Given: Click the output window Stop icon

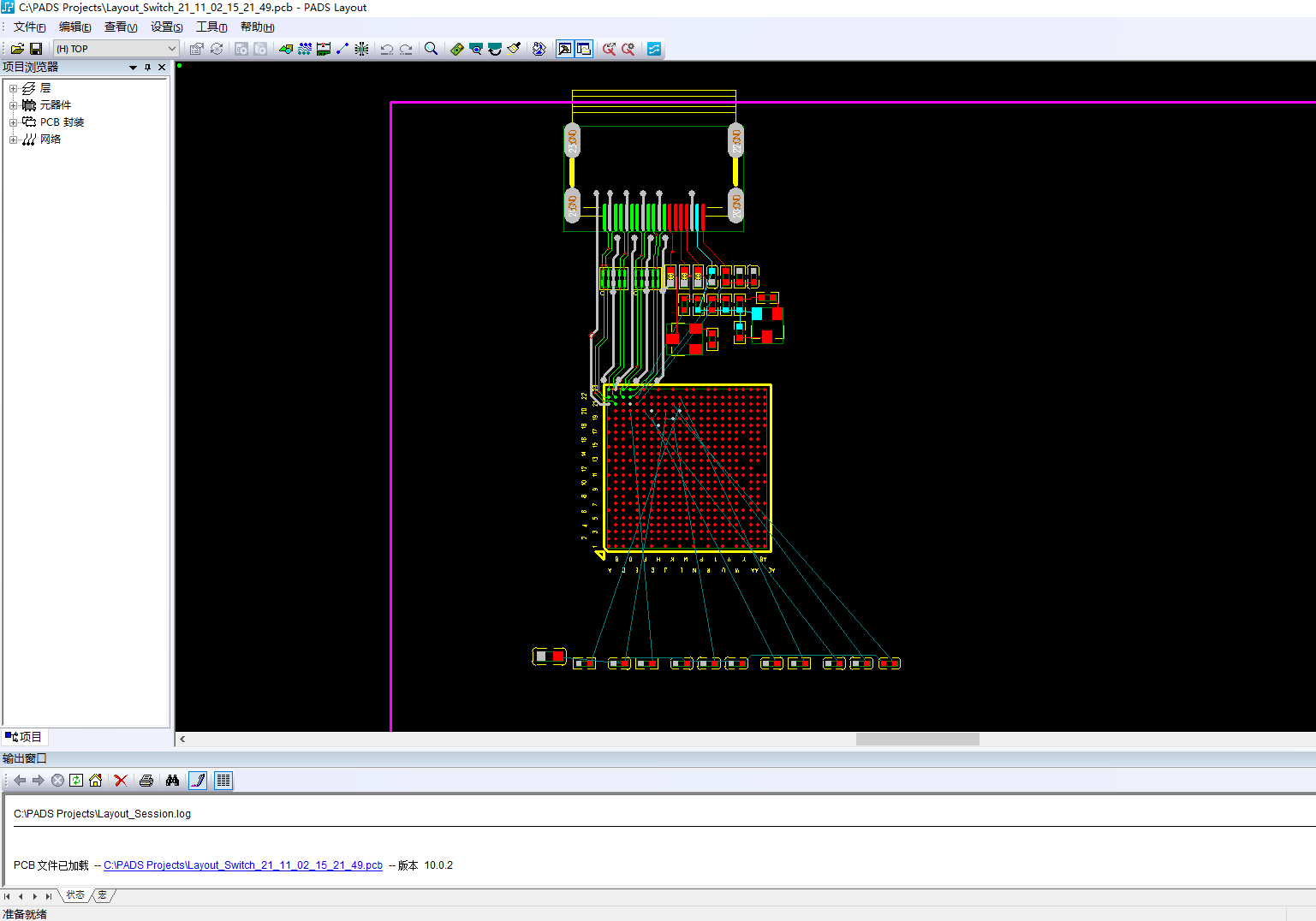Looking at the screenshot, I should point(57,781).
